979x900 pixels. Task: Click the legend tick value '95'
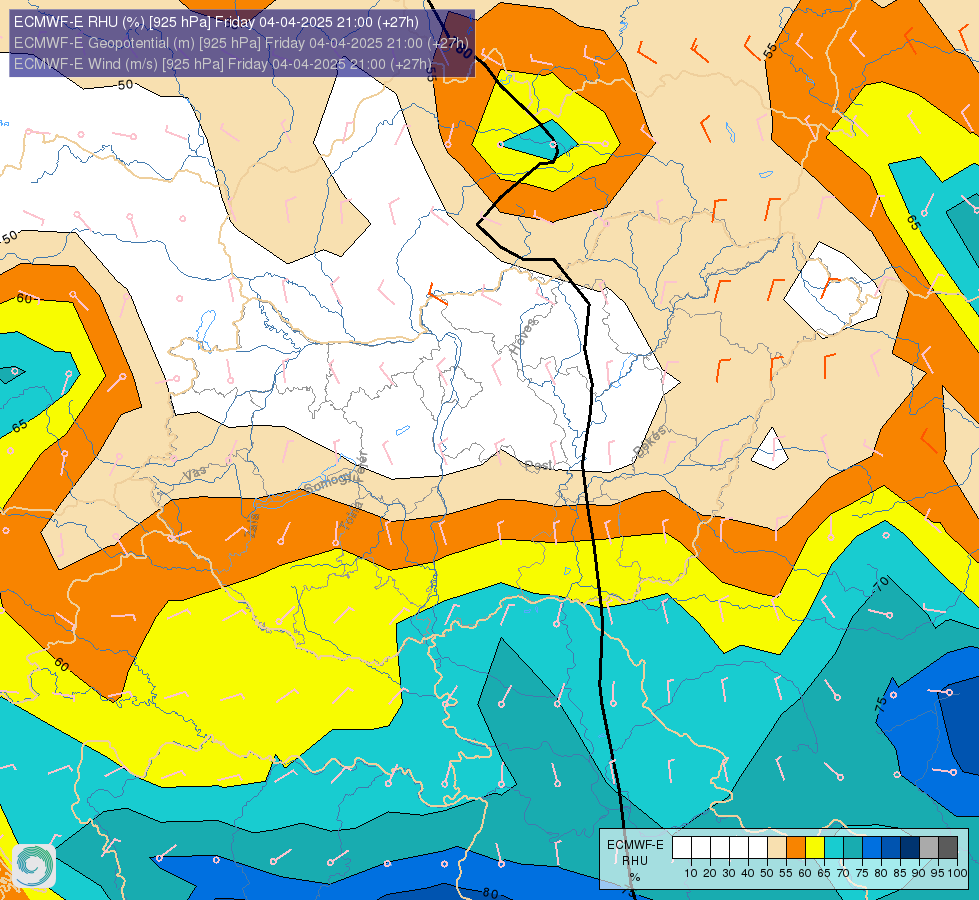[x=938, y=873]
